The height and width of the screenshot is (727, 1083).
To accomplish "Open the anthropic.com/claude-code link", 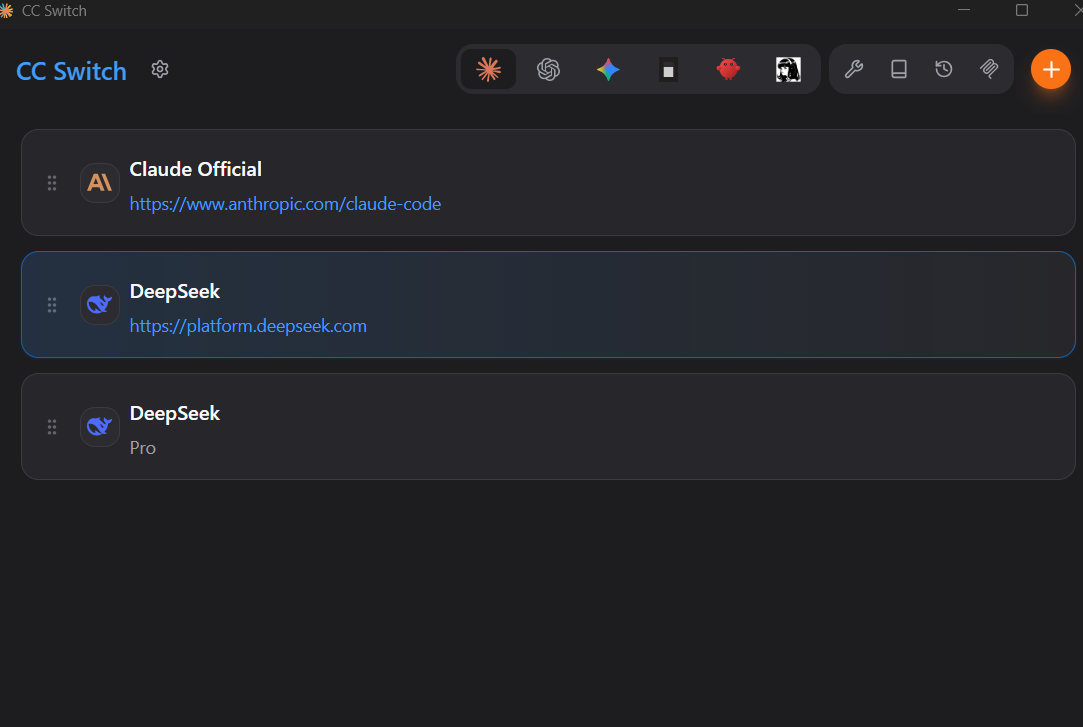I will click(x=285, y=204).
